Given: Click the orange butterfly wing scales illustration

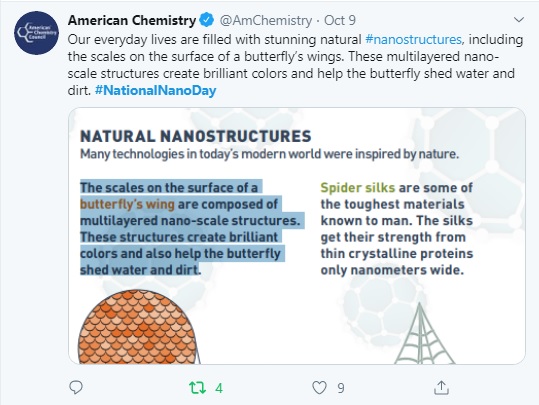Looking at the screenshot, I should click(x=138, y=327).
